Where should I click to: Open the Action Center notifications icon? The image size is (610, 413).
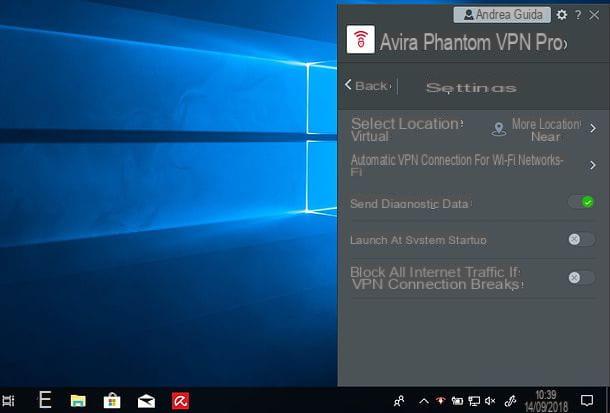(x=587, y=400)
